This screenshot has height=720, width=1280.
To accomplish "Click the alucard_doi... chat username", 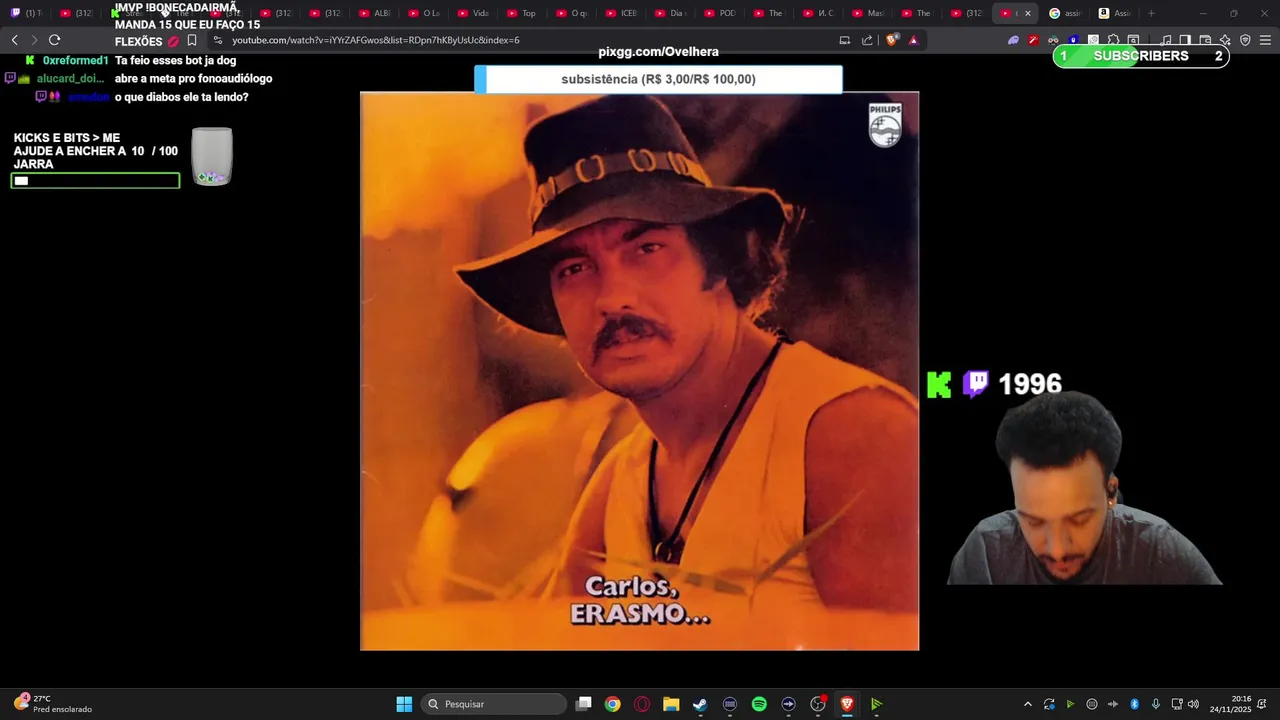I will point(70,79).
